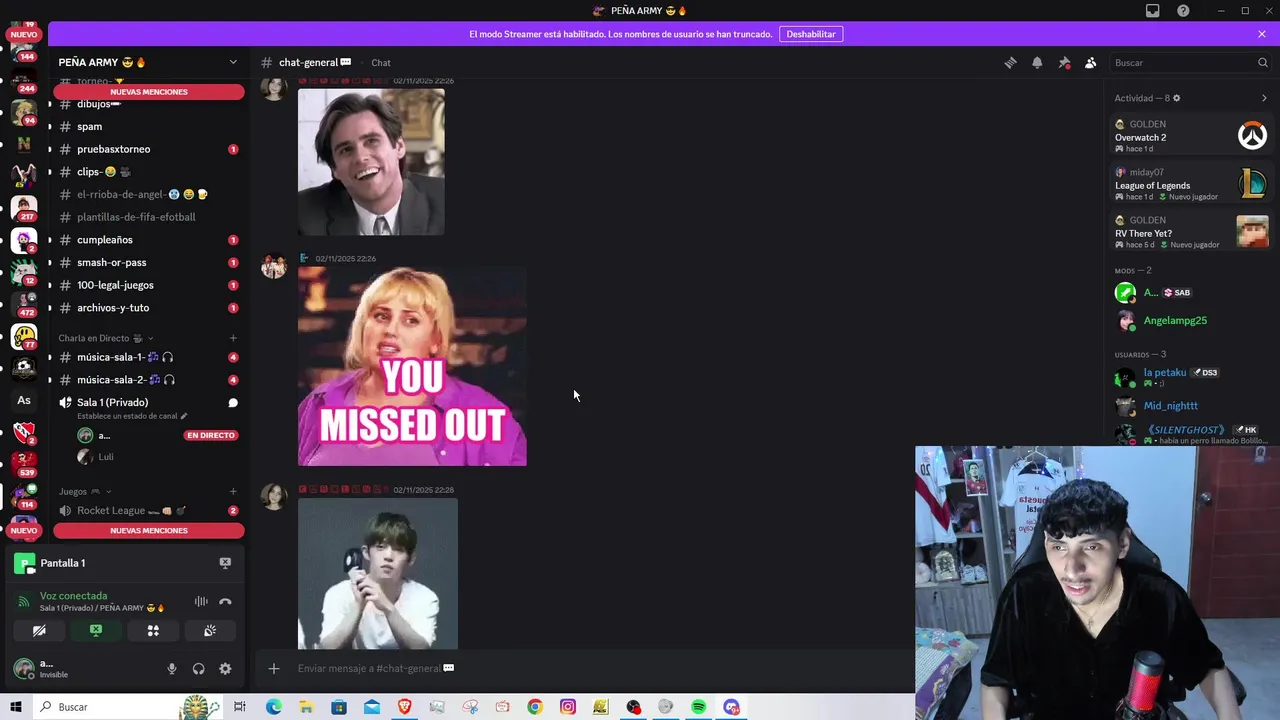Viewport: 1280px width, 720px height.
Task: Open pinned messages icon
Action: tap(1064, 62)
